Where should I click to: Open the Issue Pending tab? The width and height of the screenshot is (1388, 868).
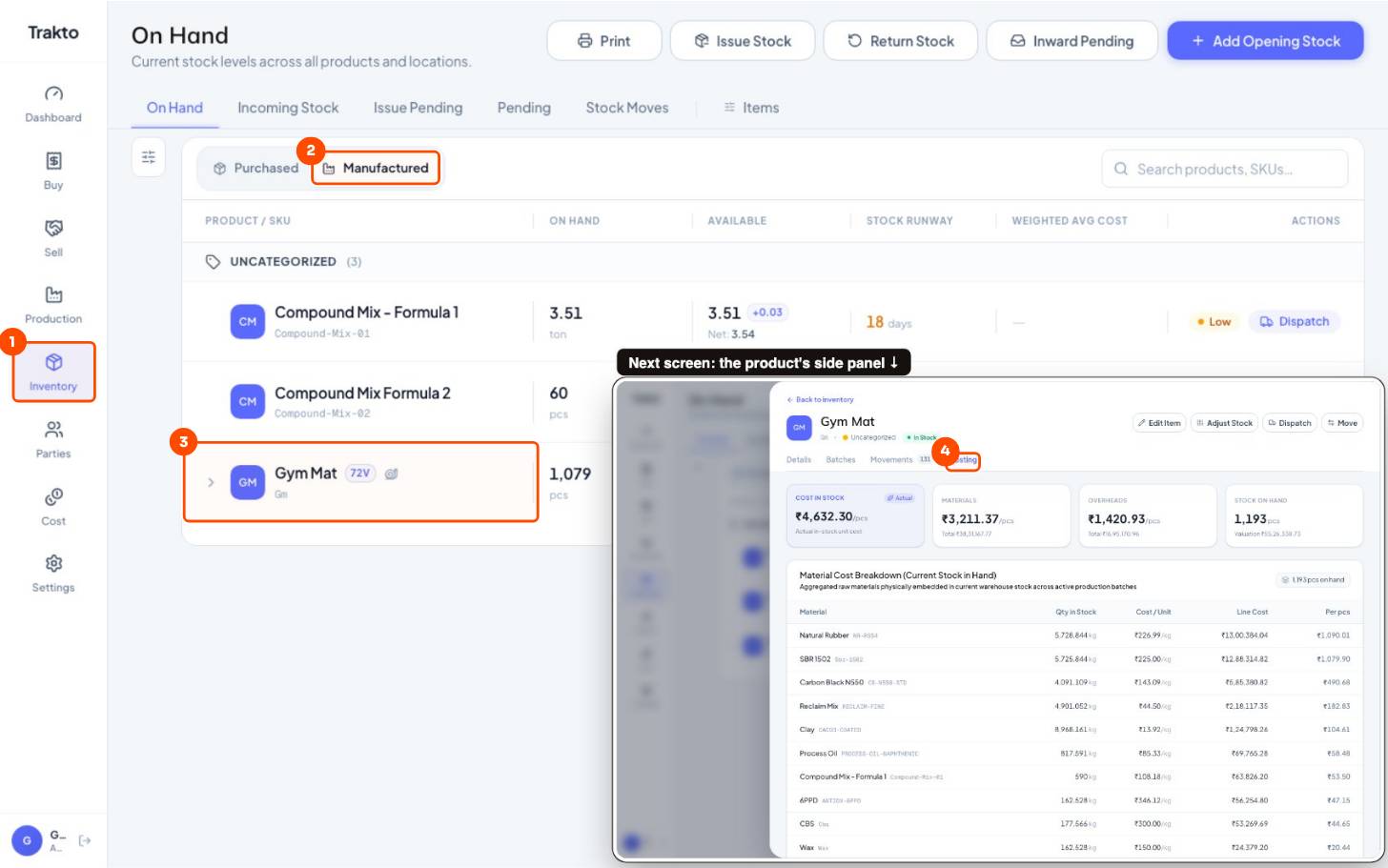point(418,108)
